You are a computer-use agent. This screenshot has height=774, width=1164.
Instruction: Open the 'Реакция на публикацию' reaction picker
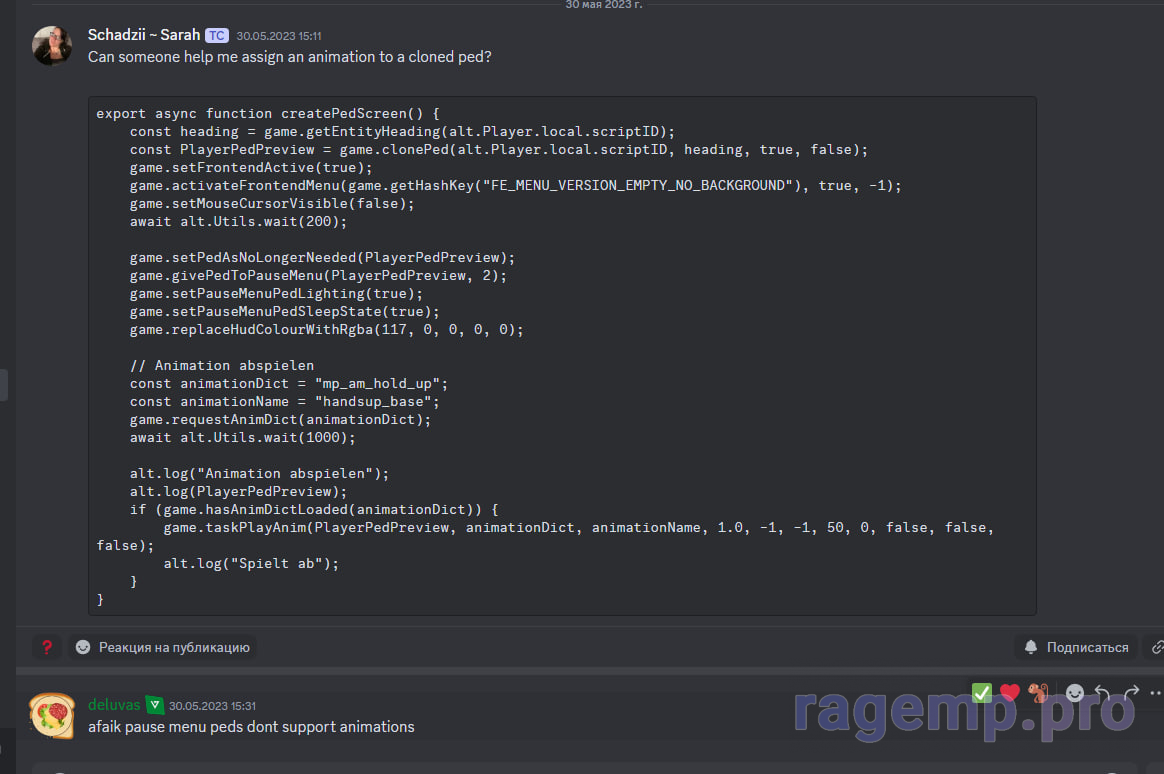click(162, 647)
